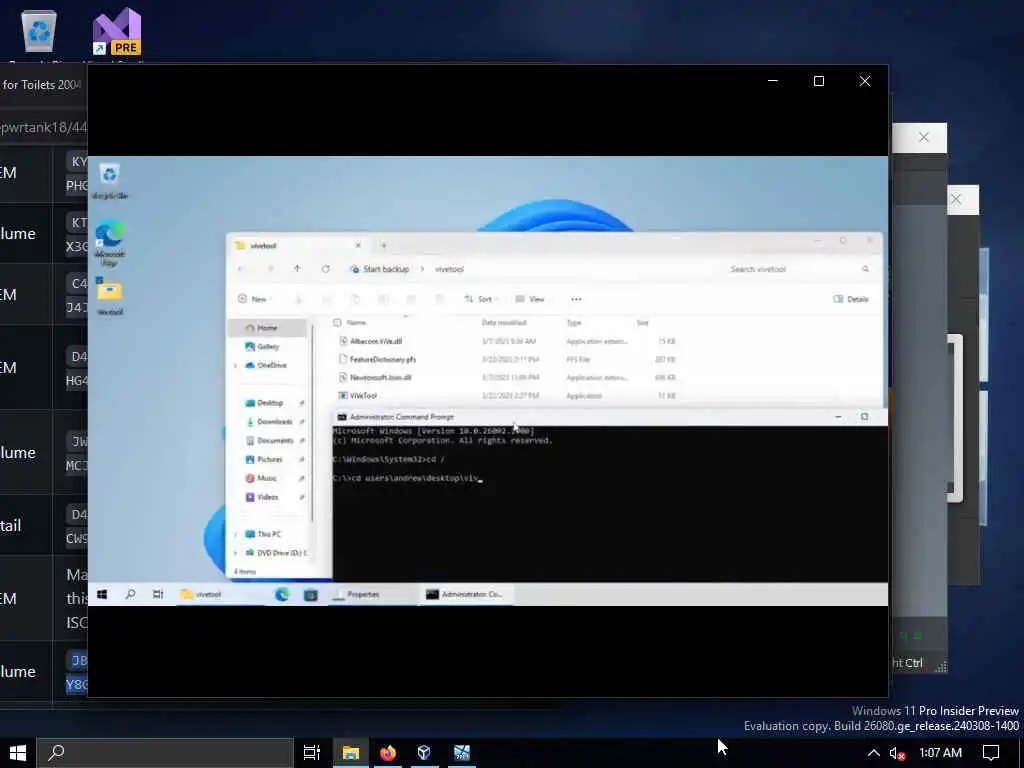Click the Task View icon on the bottom taskbar
1024x768 pixels.
[312, 753]
